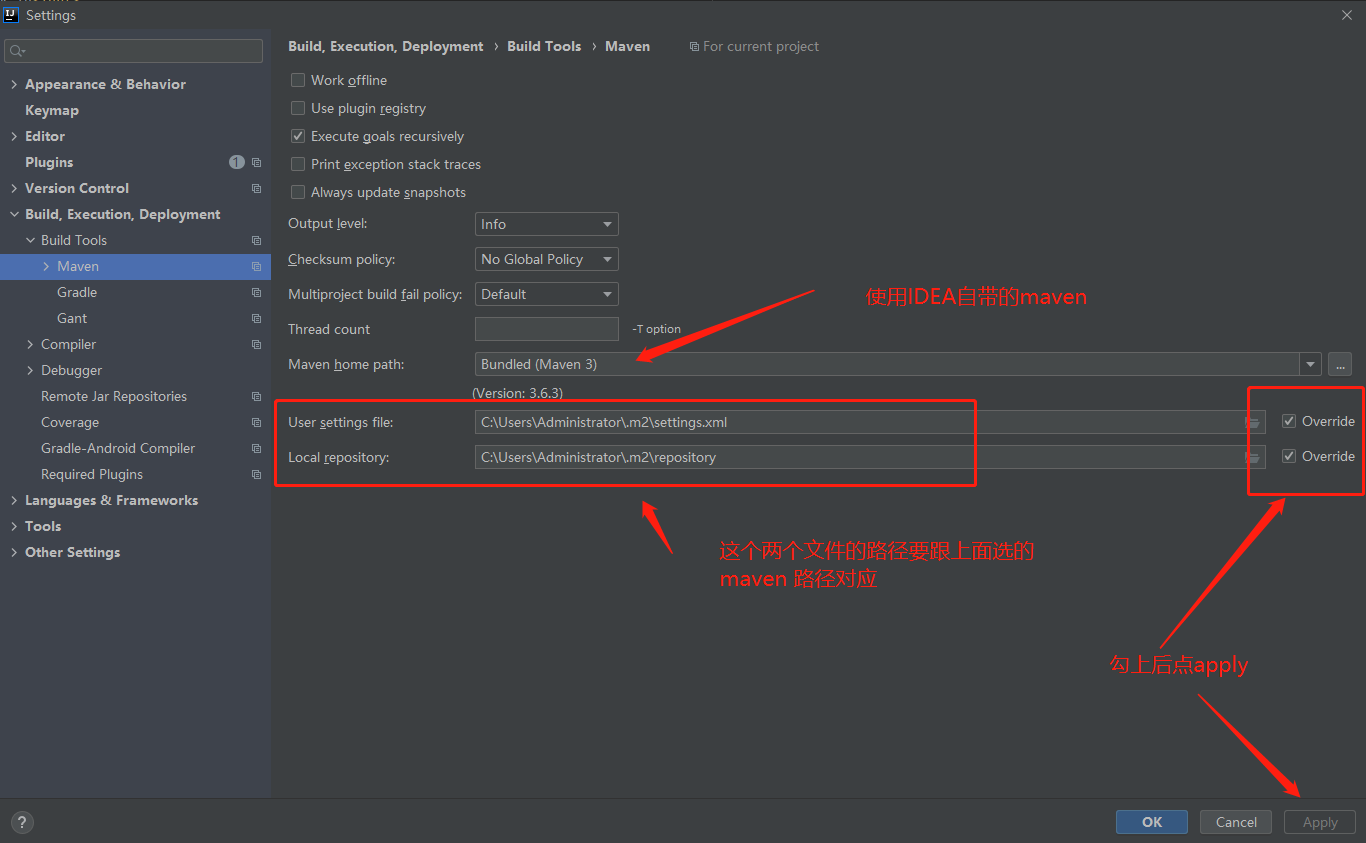Viewport: 1366px width, 843px height.
Task: Select Gradle under Build Tools
Action: click(x=77, y=292)
